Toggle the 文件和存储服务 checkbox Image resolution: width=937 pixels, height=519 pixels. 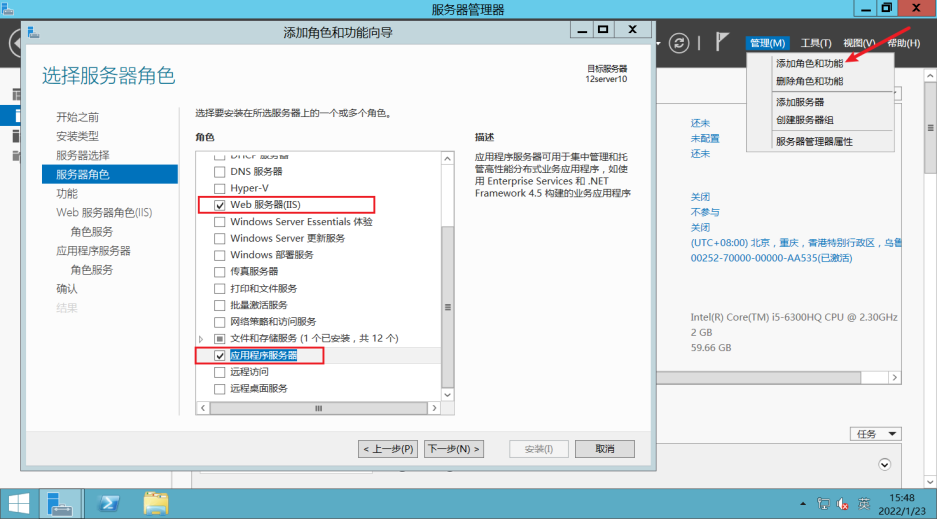tap(219, 339)
